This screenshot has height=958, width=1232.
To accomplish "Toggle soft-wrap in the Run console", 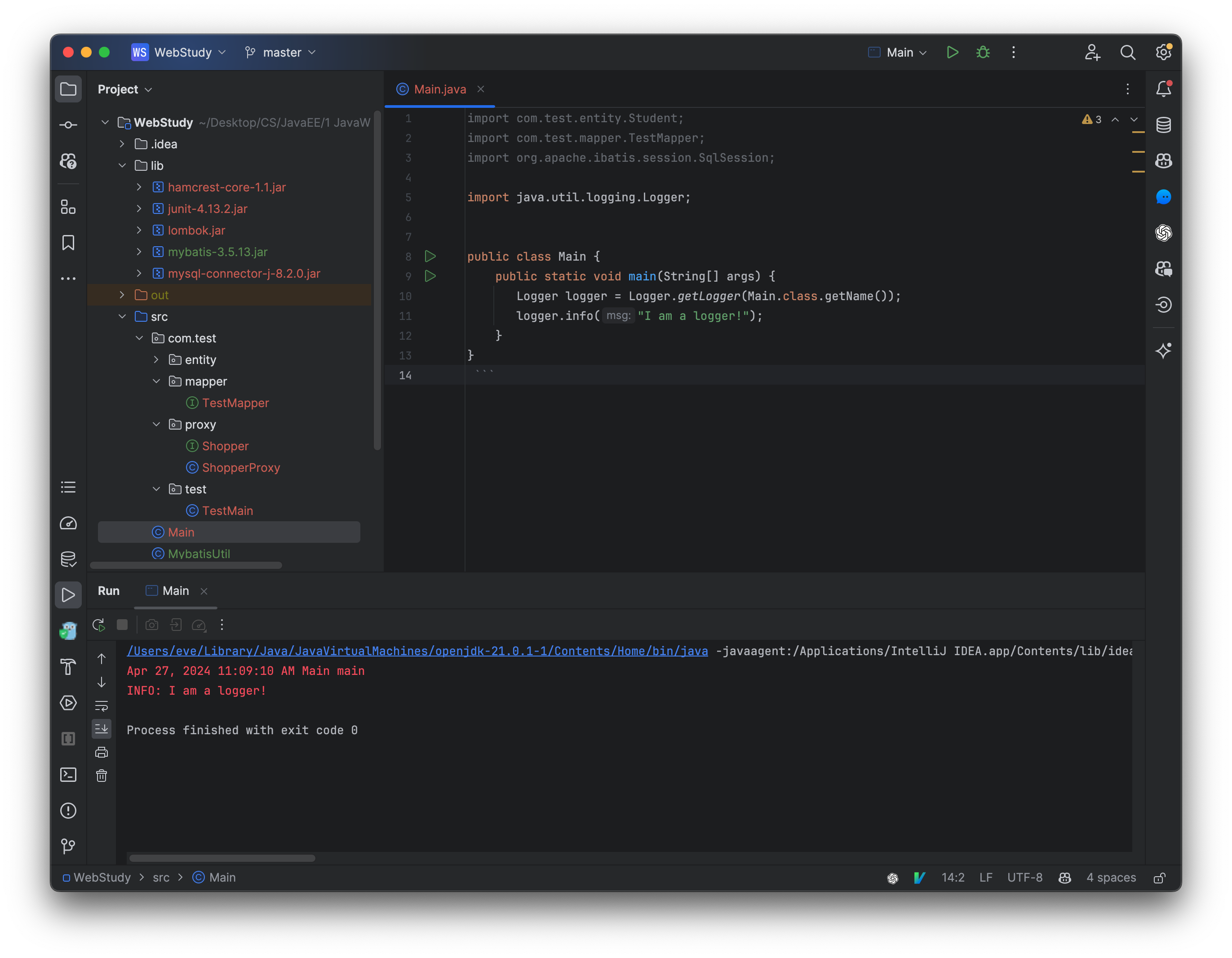I will point(102,705).
